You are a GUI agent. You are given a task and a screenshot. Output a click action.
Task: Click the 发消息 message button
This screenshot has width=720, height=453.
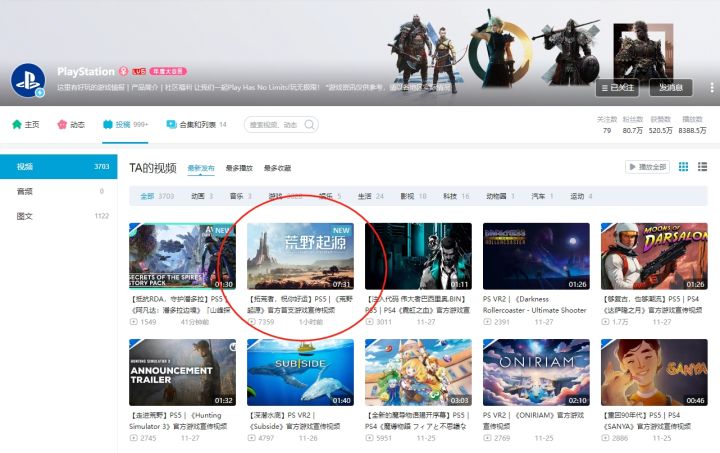pos(671,87)
